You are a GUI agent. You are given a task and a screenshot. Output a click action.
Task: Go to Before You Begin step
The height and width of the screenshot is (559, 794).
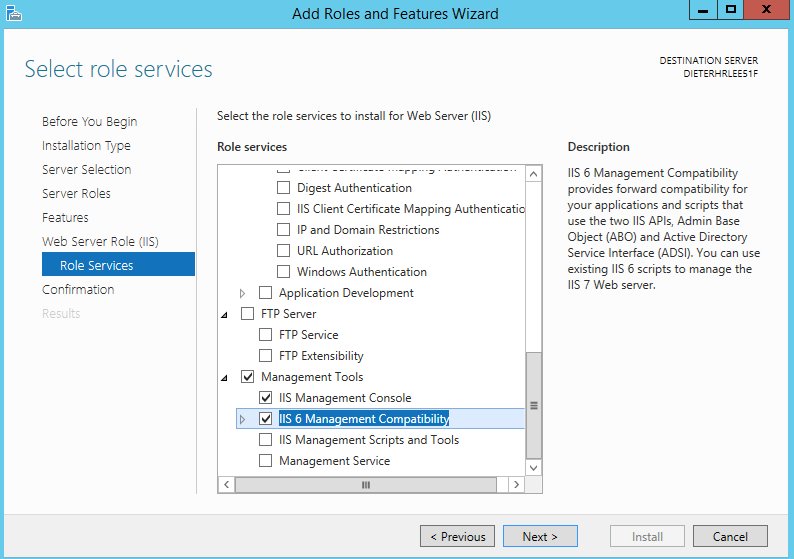coord(90,122)
